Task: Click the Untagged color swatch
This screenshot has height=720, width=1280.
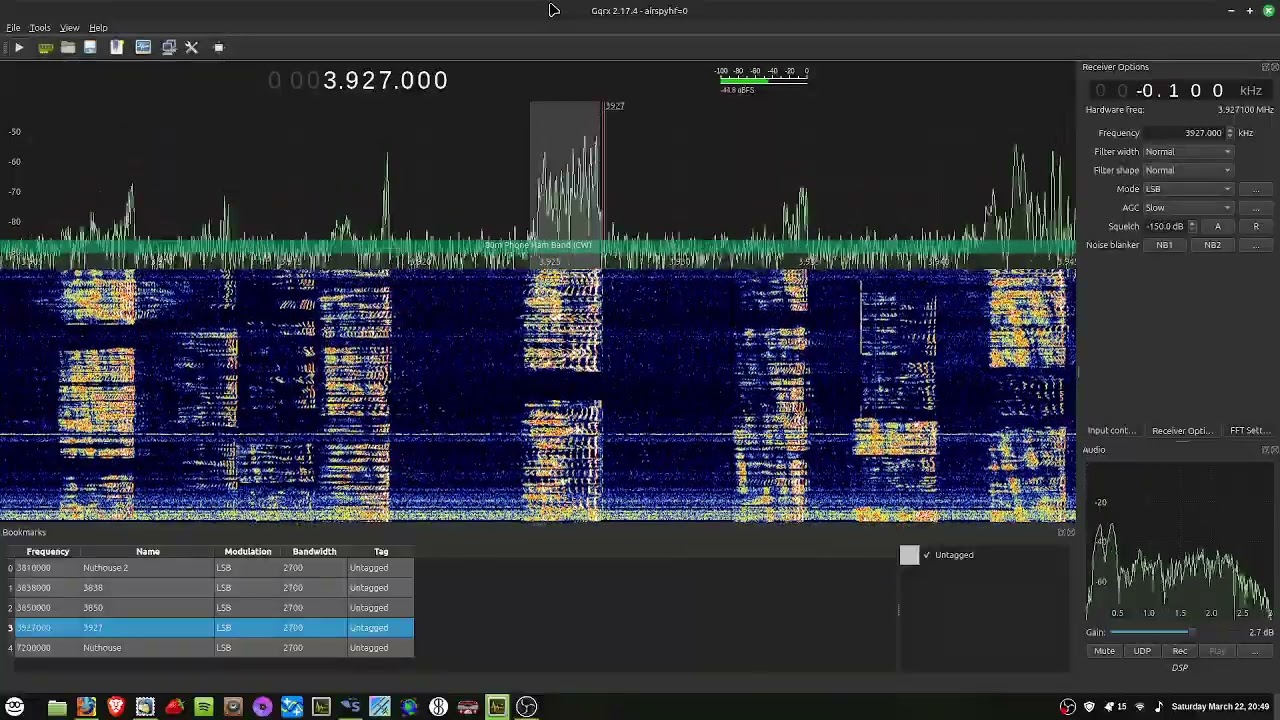Action: click(x=909, y=555)
